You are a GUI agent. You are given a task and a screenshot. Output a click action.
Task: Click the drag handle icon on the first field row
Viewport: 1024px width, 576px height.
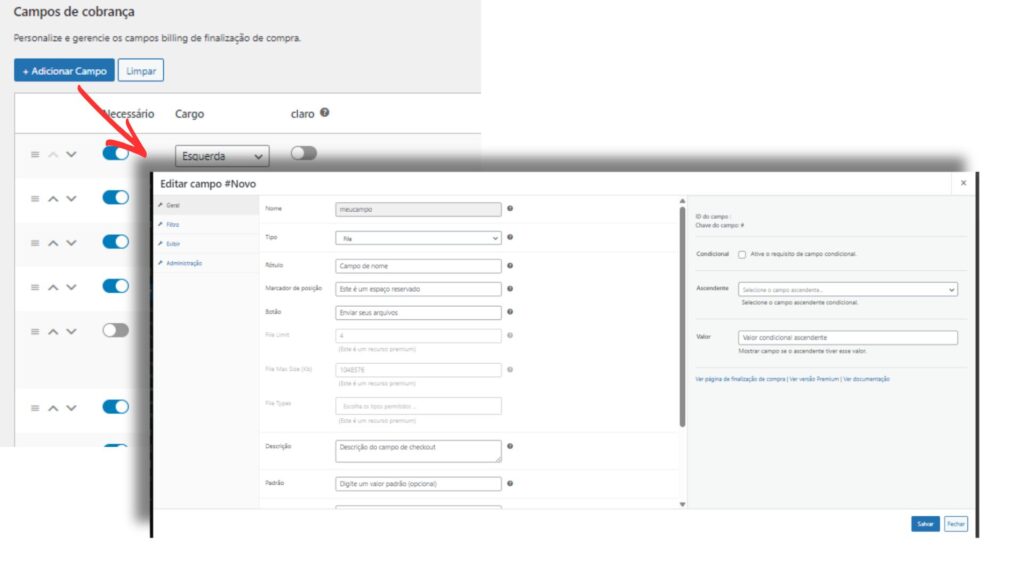coord(34,154)
